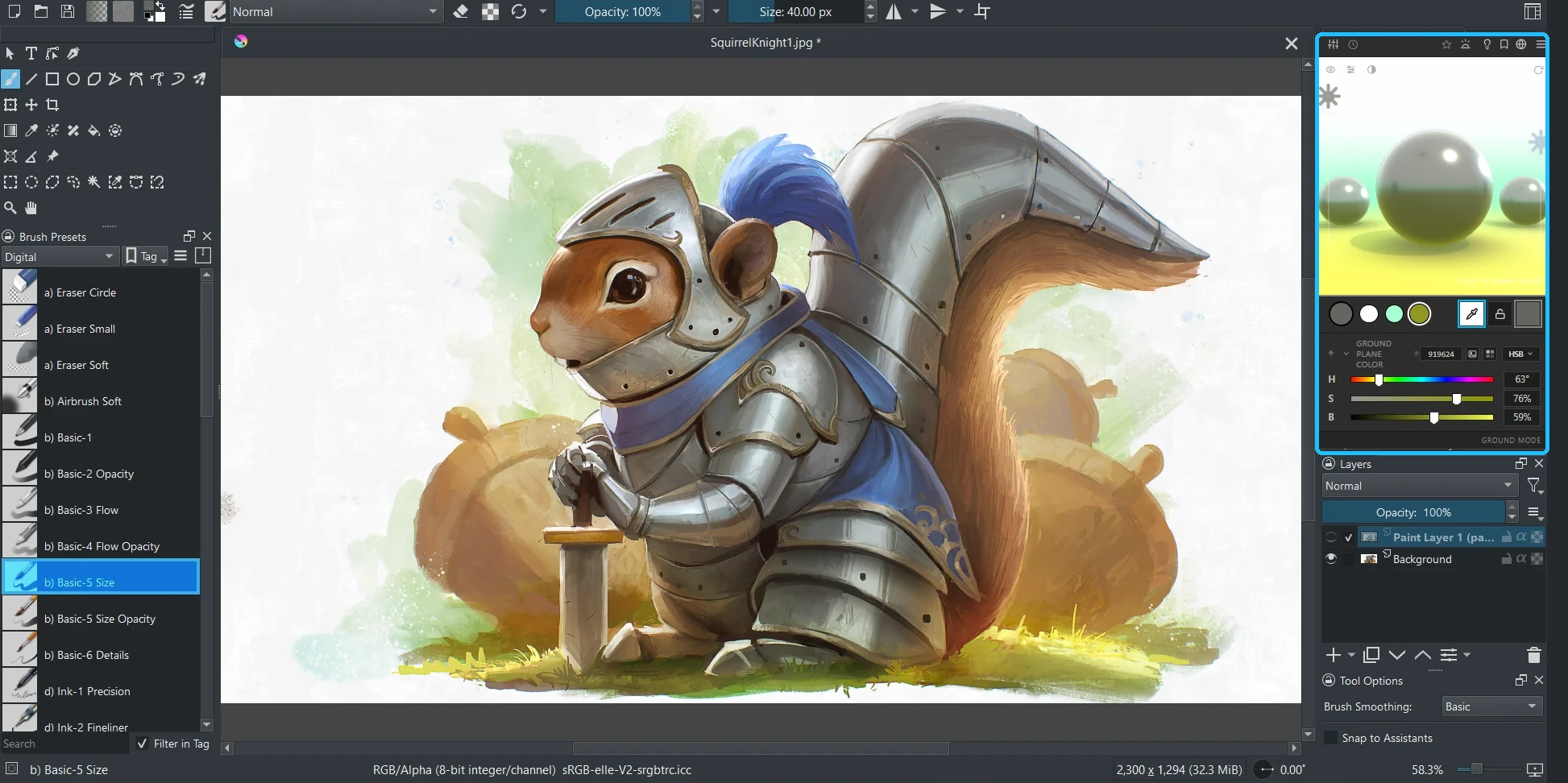This screenshot has height=783, width=1568.
Task: Select the Crop tool
Action: 52,105
